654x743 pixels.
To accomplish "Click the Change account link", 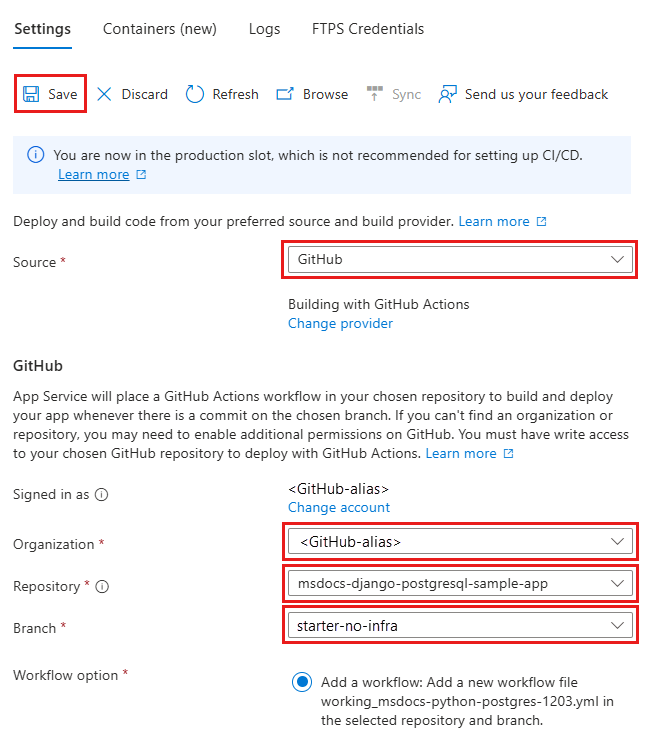I will 339,507.
